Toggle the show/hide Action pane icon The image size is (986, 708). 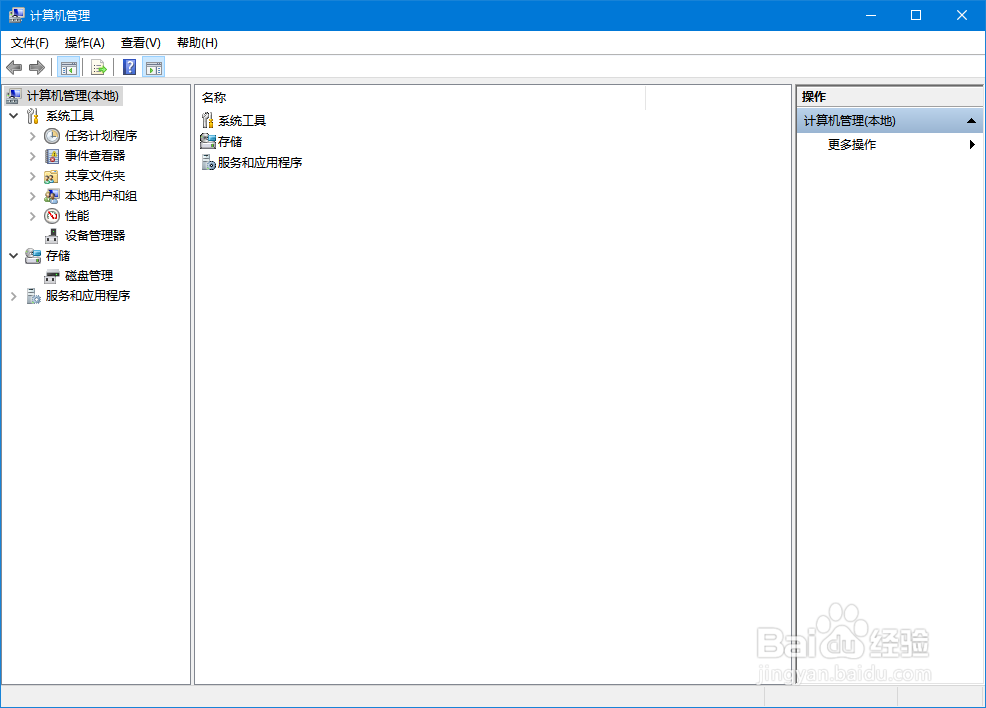point(154,67)
